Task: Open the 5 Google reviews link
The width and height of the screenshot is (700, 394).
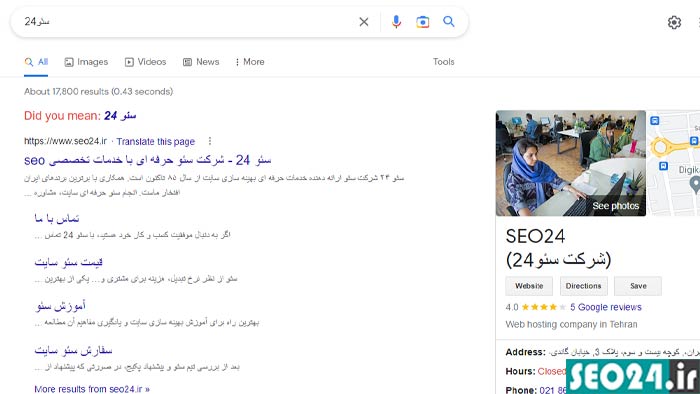Action: [606, 307]
